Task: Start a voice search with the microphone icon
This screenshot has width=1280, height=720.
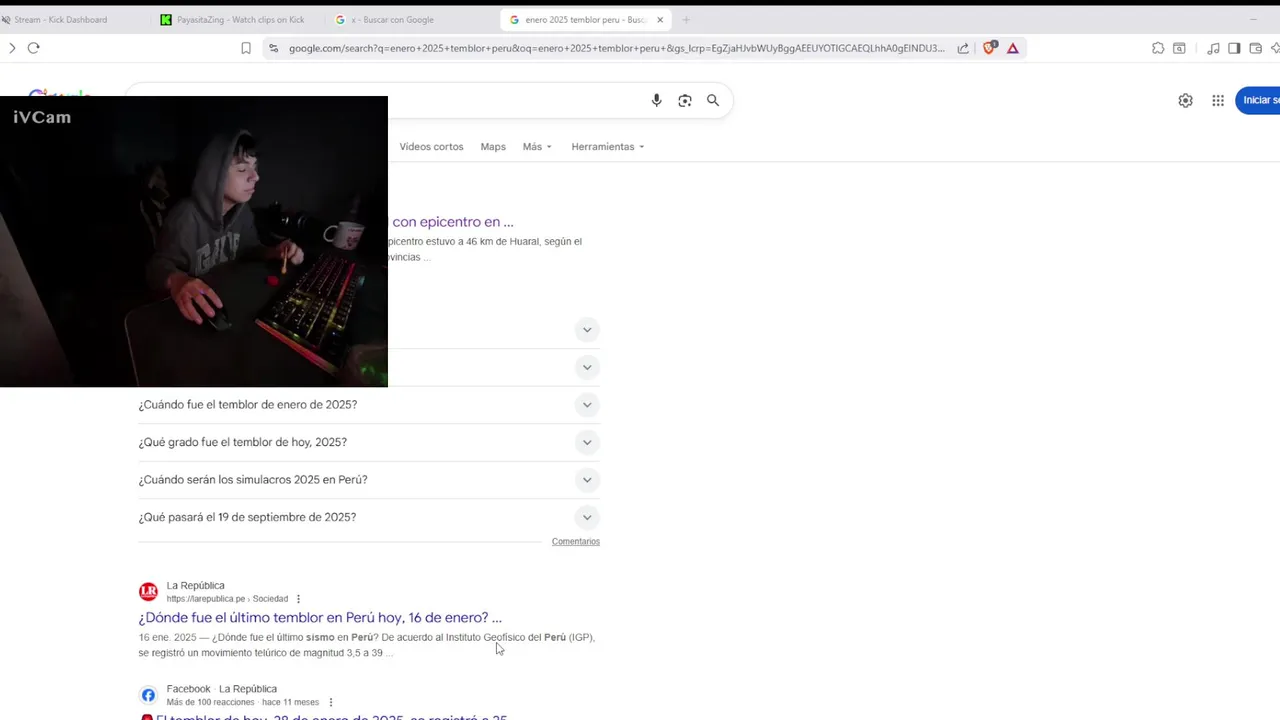Action: click(656, 100)
